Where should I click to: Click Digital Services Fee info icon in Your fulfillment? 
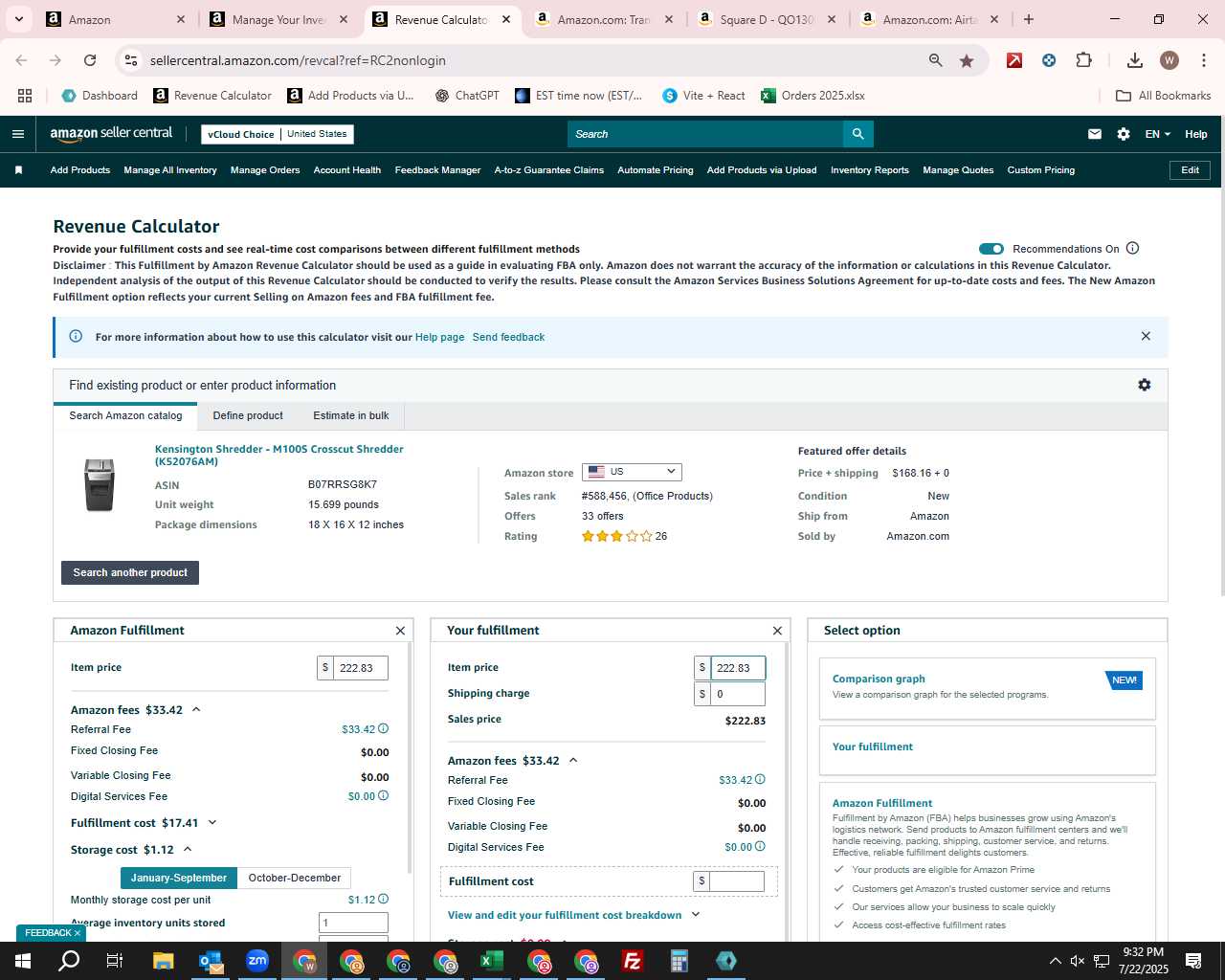click(761, 847)
